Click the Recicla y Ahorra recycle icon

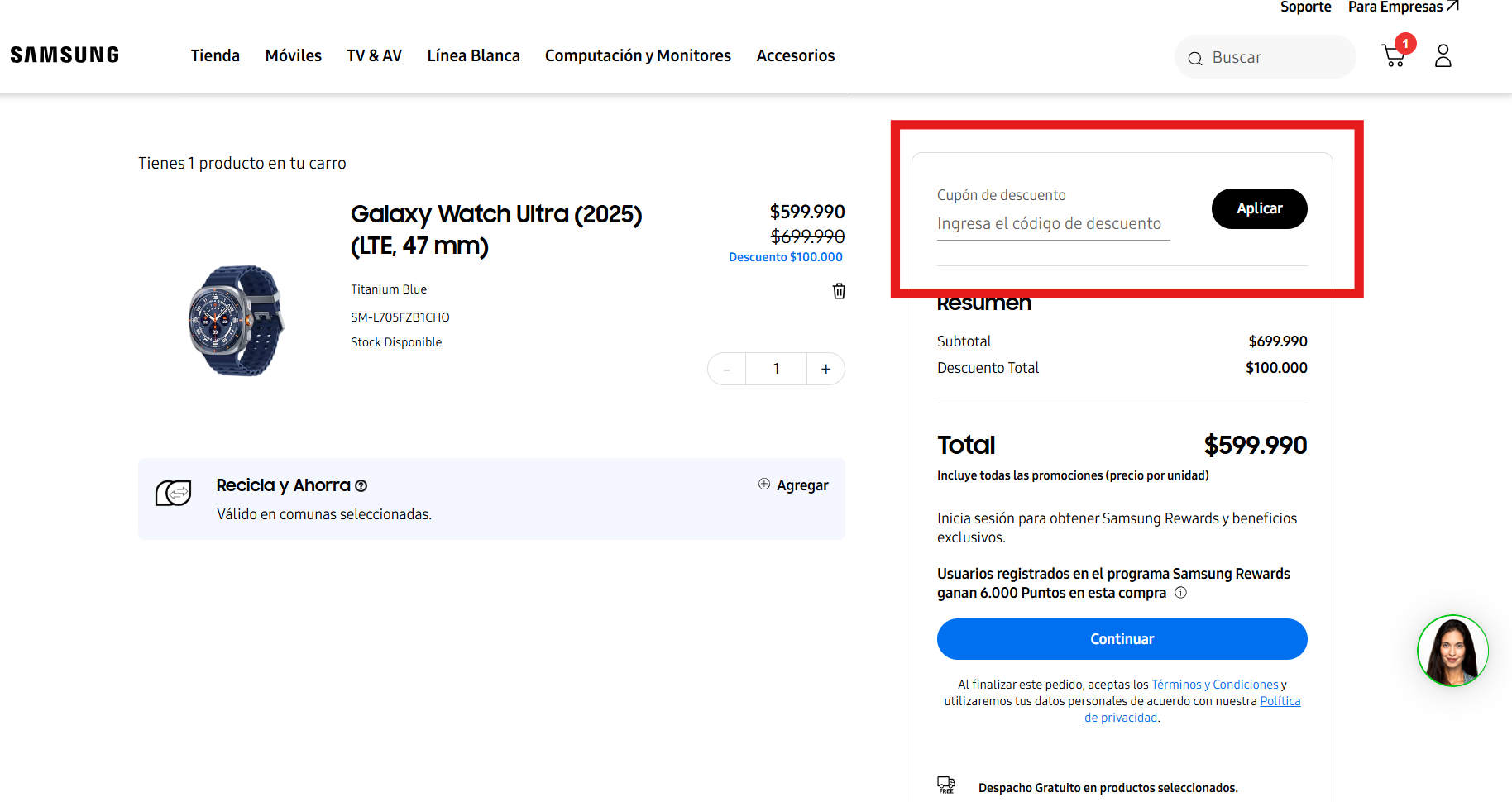click(x=174, y=494)
